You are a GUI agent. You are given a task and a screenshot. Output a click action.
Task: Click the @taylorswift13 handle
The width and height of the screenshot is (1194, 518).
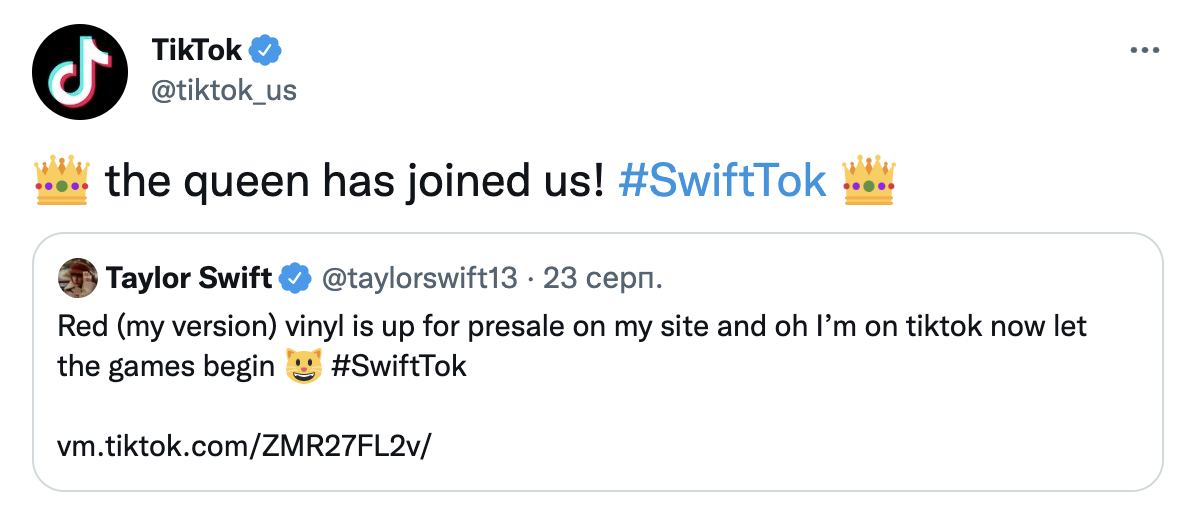click(x=418, y=279)
